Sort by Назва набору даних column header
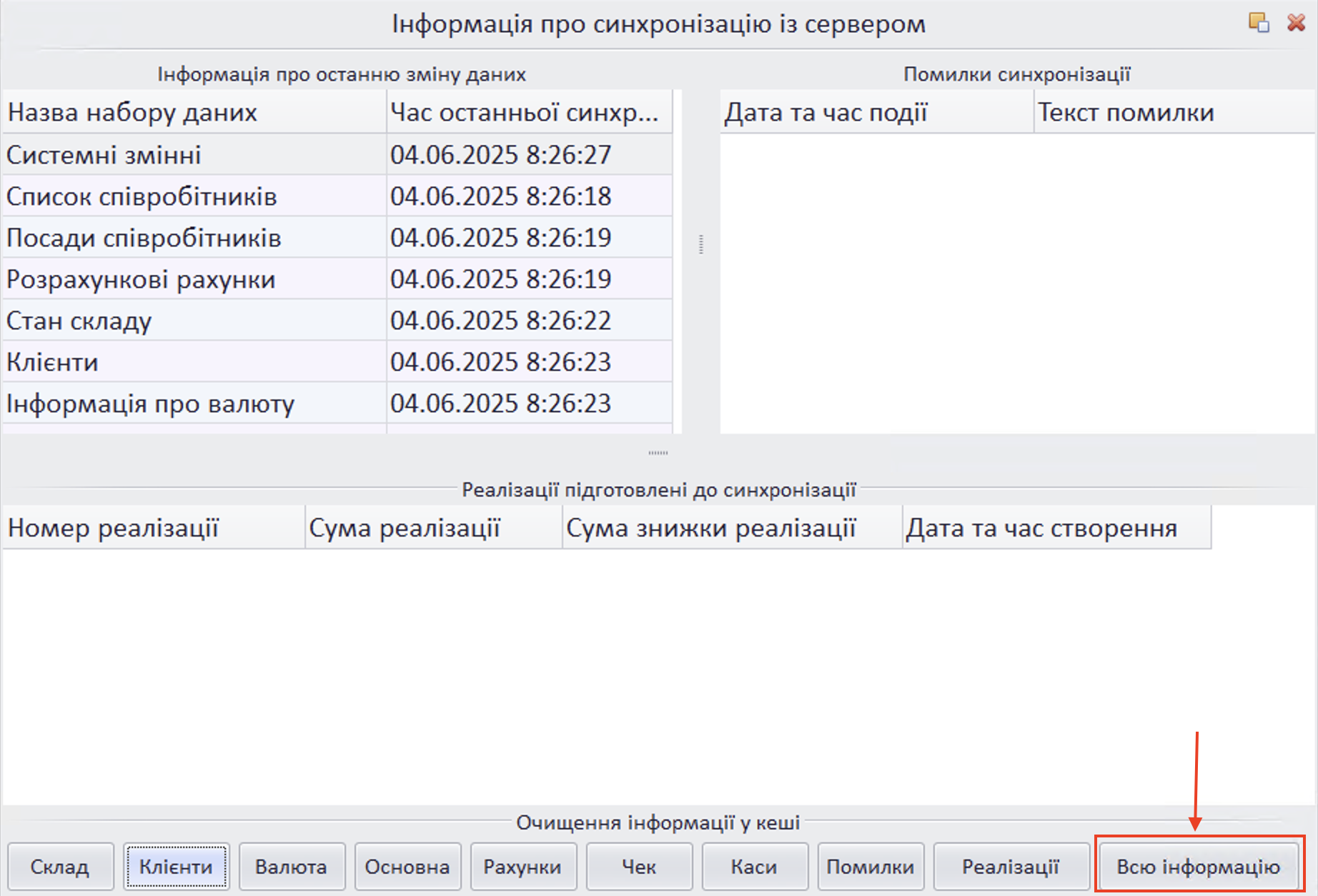Viewport: 1318px width, 896px height. pyautogui.click(x=194, y=113)
